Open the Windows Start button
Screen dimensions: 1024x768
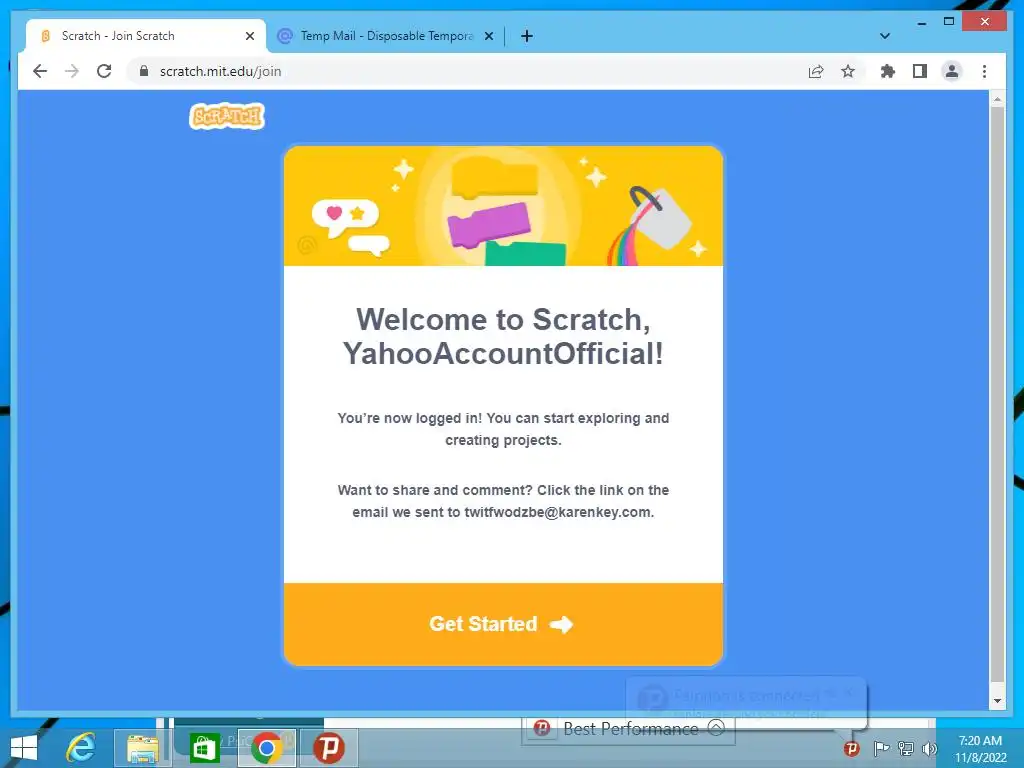pyautogui.click(x=24, y=748)
